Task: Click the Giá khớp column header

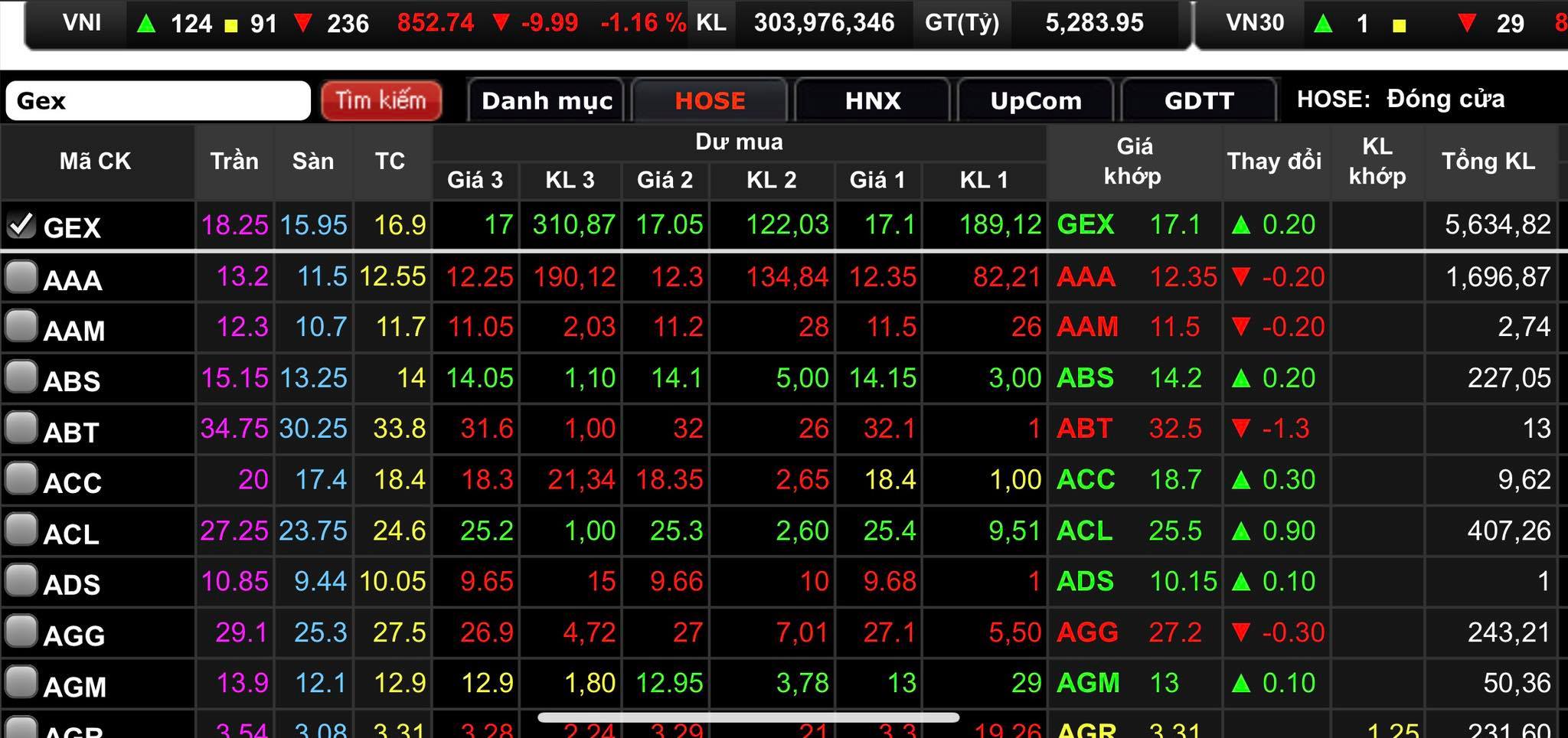Action: 1134,162
